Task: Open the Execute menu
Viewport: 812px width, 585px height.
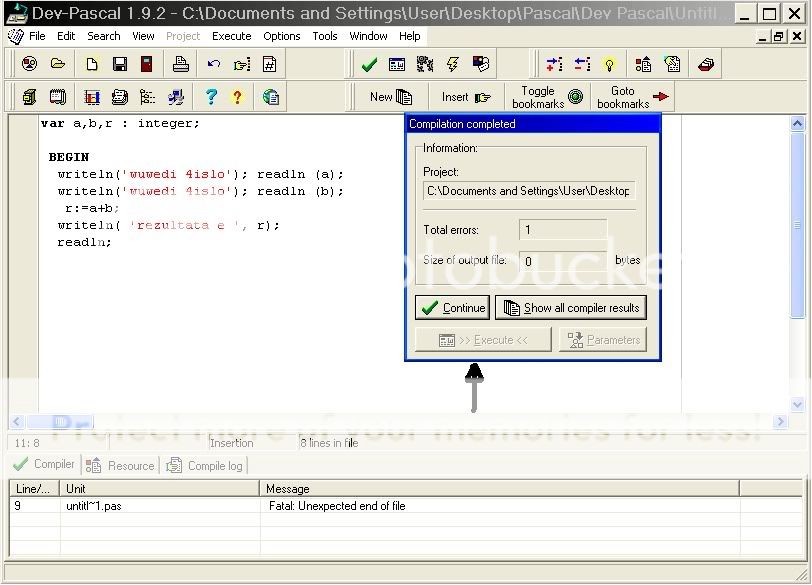Action: point(231,36)
